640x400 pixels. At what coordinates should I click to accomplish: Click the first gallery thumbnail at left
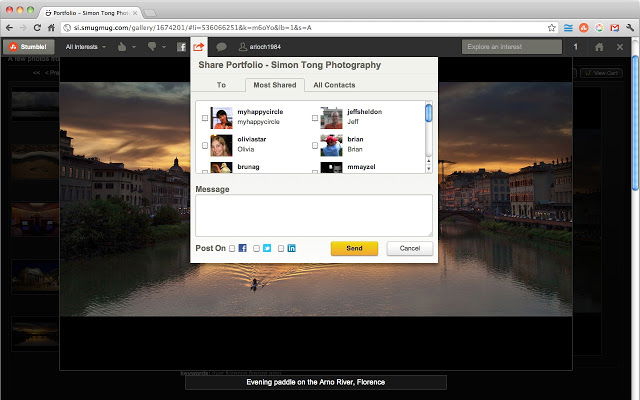click(35, 105)
